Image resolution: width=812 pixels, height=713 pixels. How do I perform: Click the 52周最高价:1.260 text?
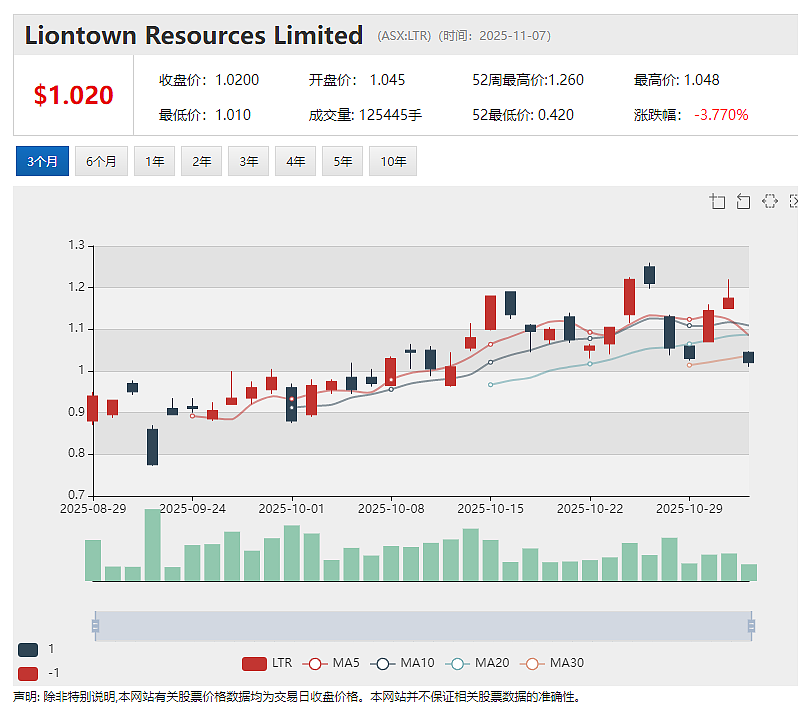528,80
